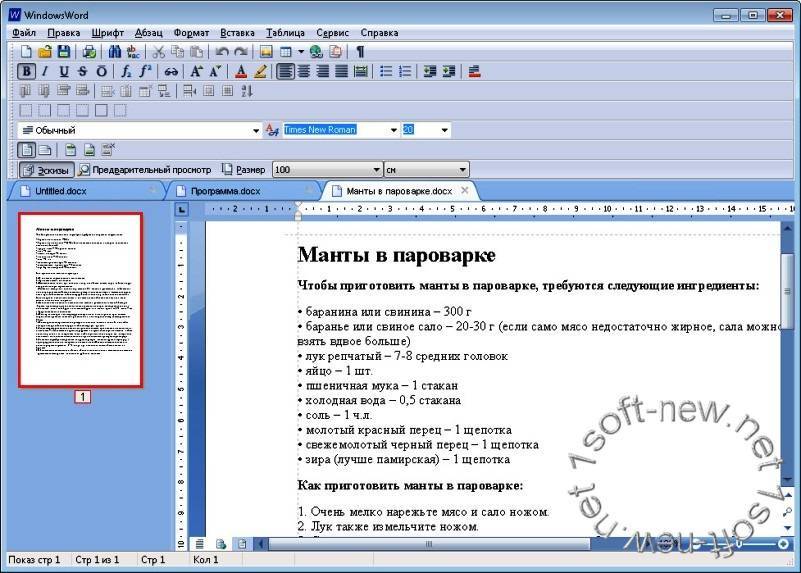Sort A-Z icon in table toolbar
This screenshot has height=573, width=801.
coord(247,91)
